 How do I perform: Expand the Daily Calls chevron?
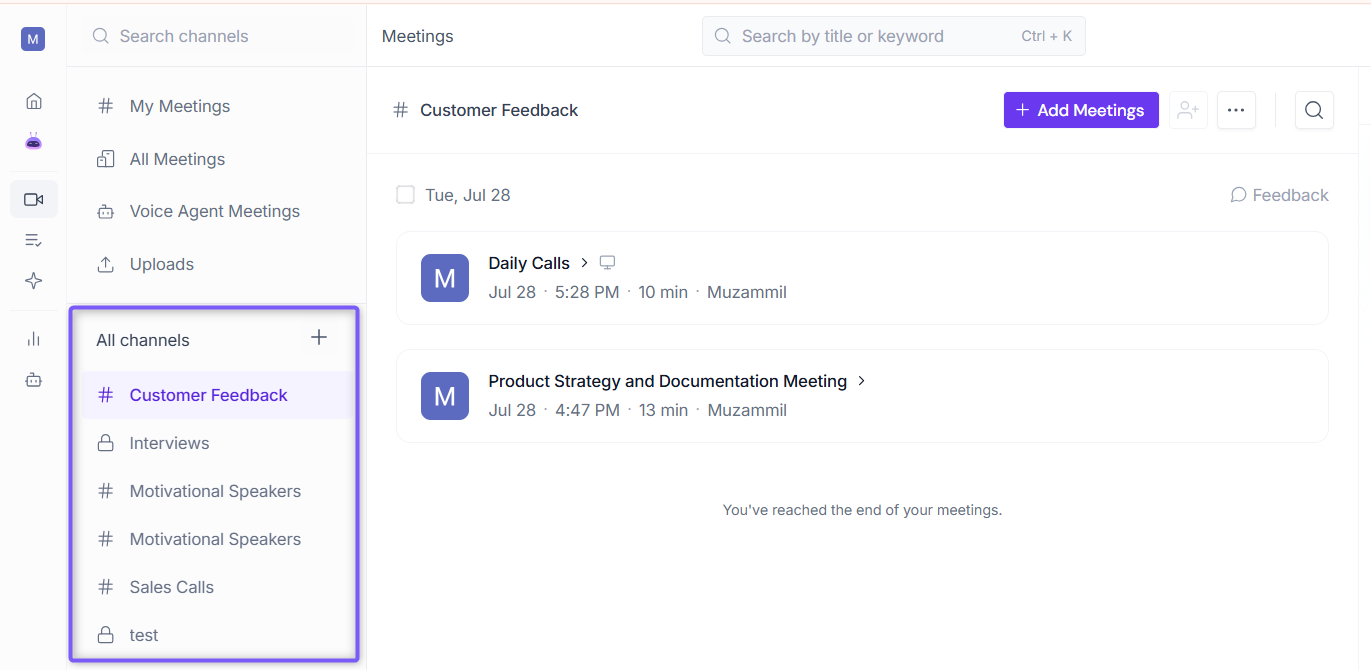pyautogui.click(x=584, y=263)
